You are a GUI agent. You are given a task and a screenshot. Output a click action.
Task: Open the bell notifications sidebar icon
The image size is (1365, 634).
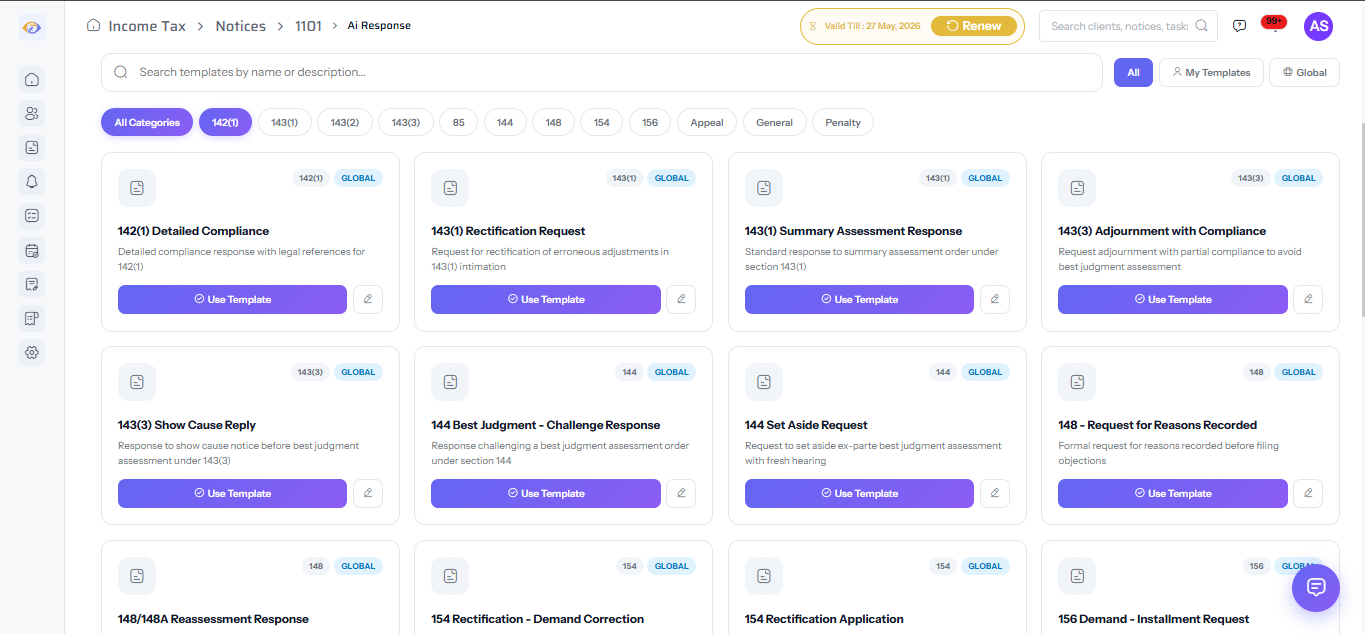click(x=32, y=181)
